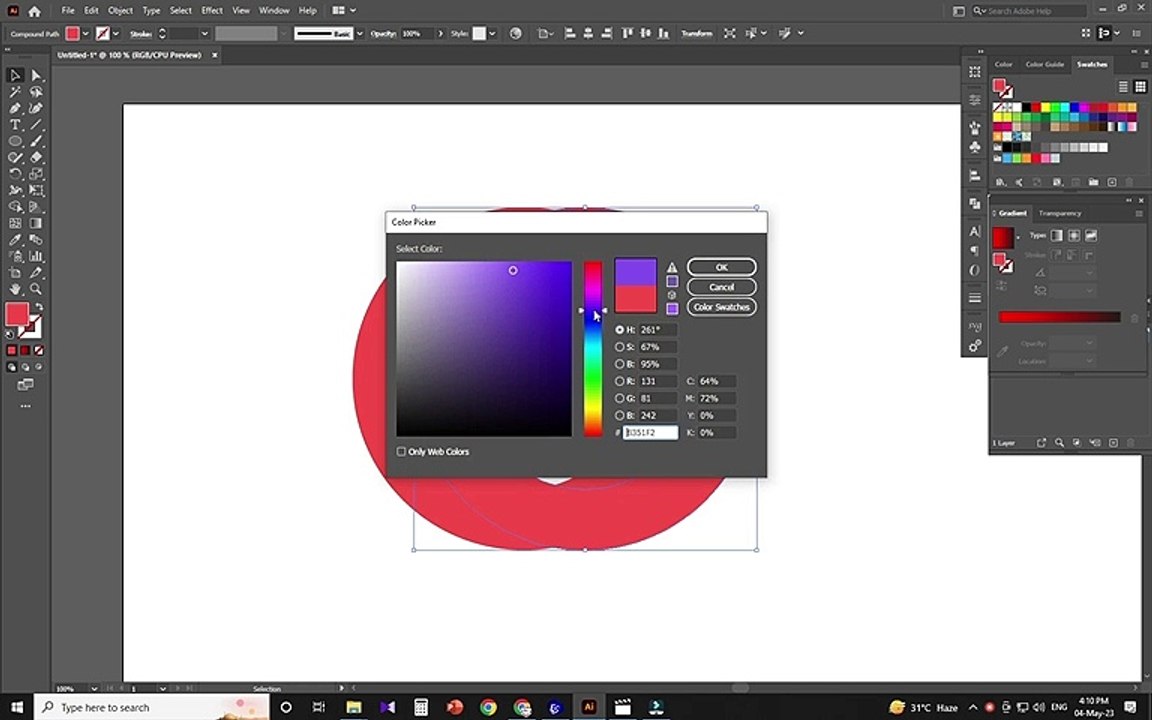1152x720 pixels.
Task: Select the Paintbrush tool
Action: pos(36,141)
